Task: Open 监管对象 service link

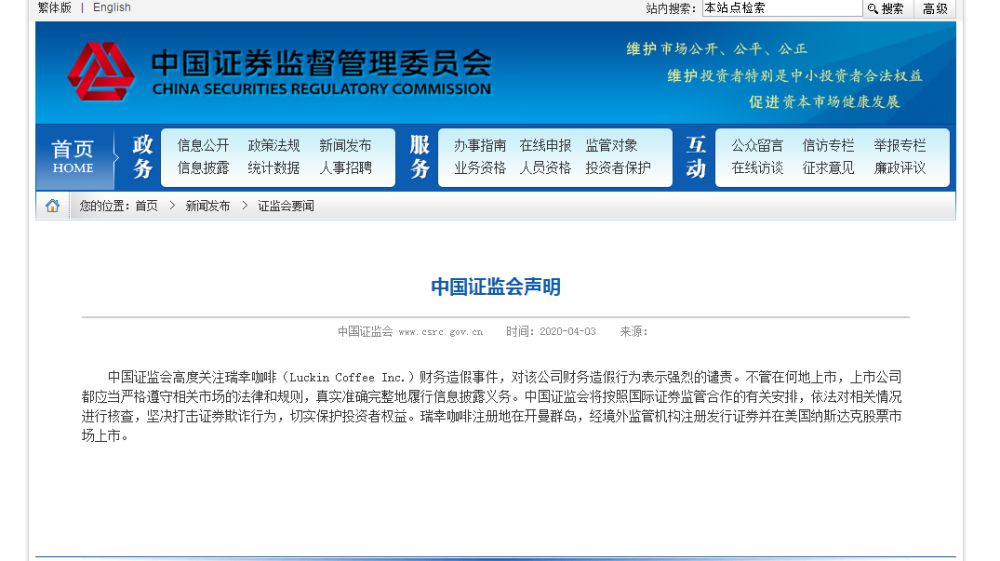Action: click(x=612, y=145)
